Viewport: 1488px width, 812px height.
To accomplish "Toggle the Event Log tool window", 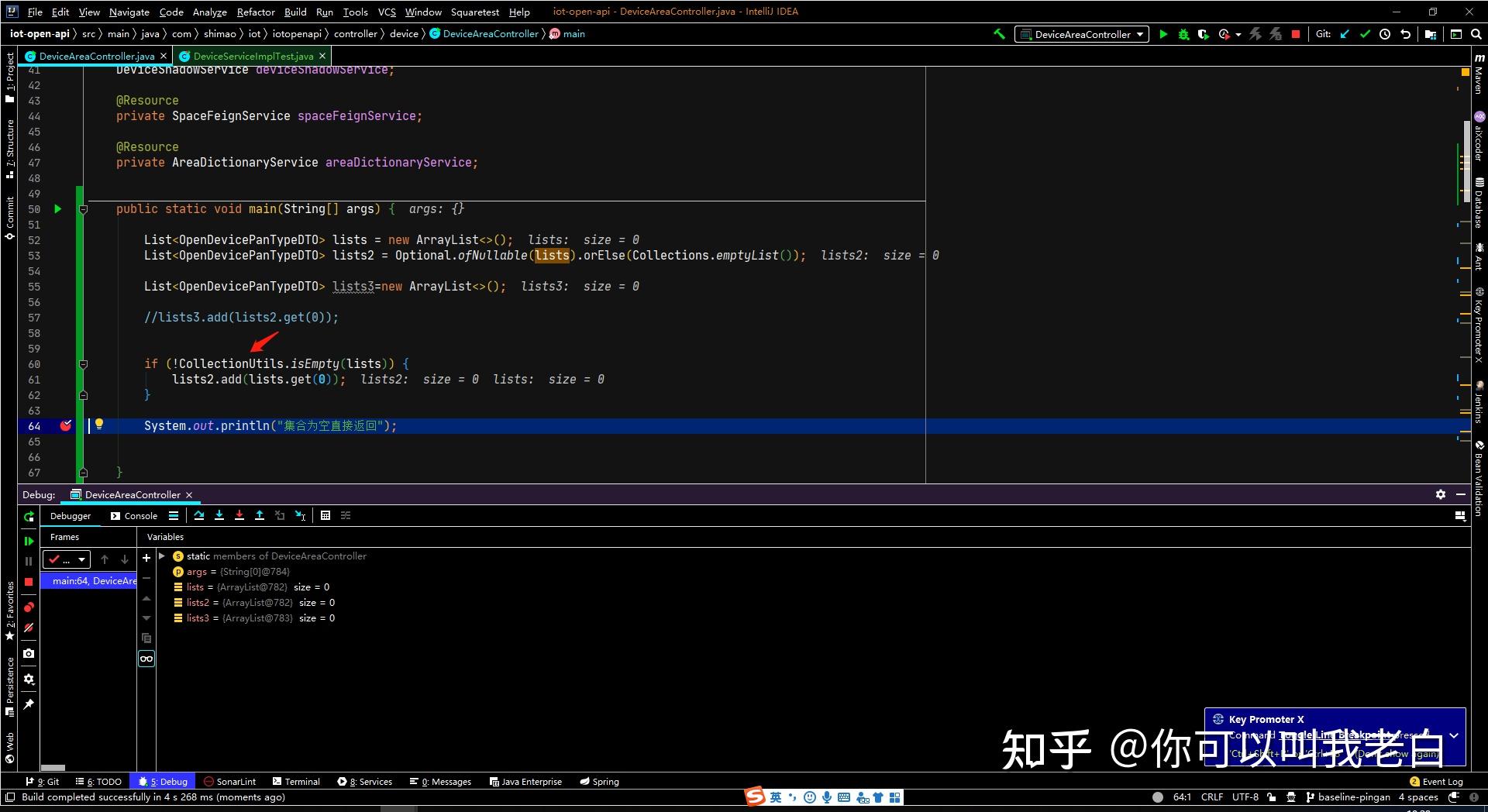I will point(1436,781).
